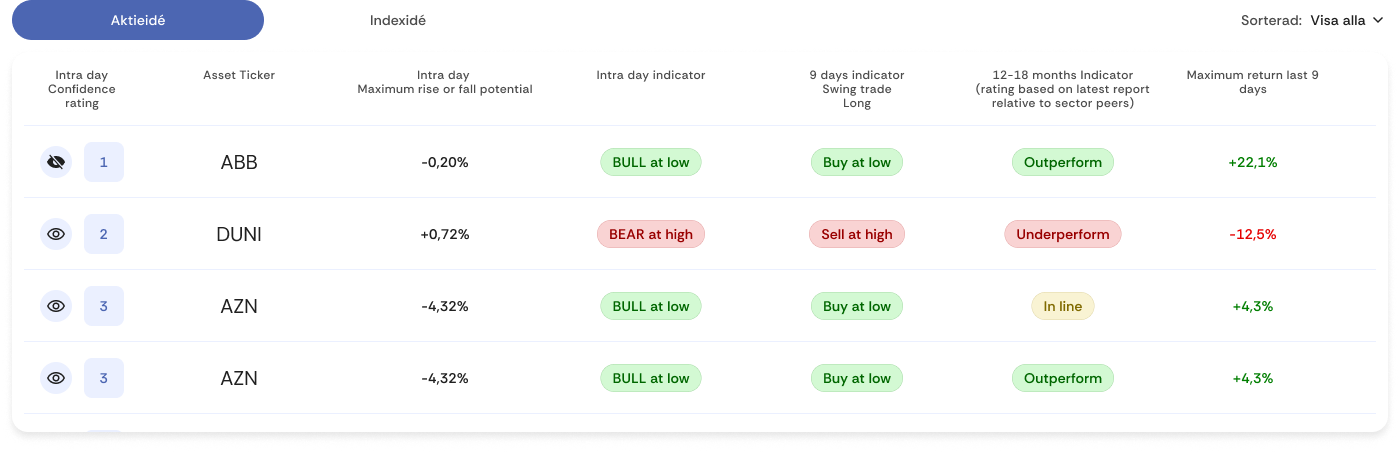Screen dimensions: 1400x452
Task: Click the BULL at low badge for ABB
Action: (x=650, y=162)
